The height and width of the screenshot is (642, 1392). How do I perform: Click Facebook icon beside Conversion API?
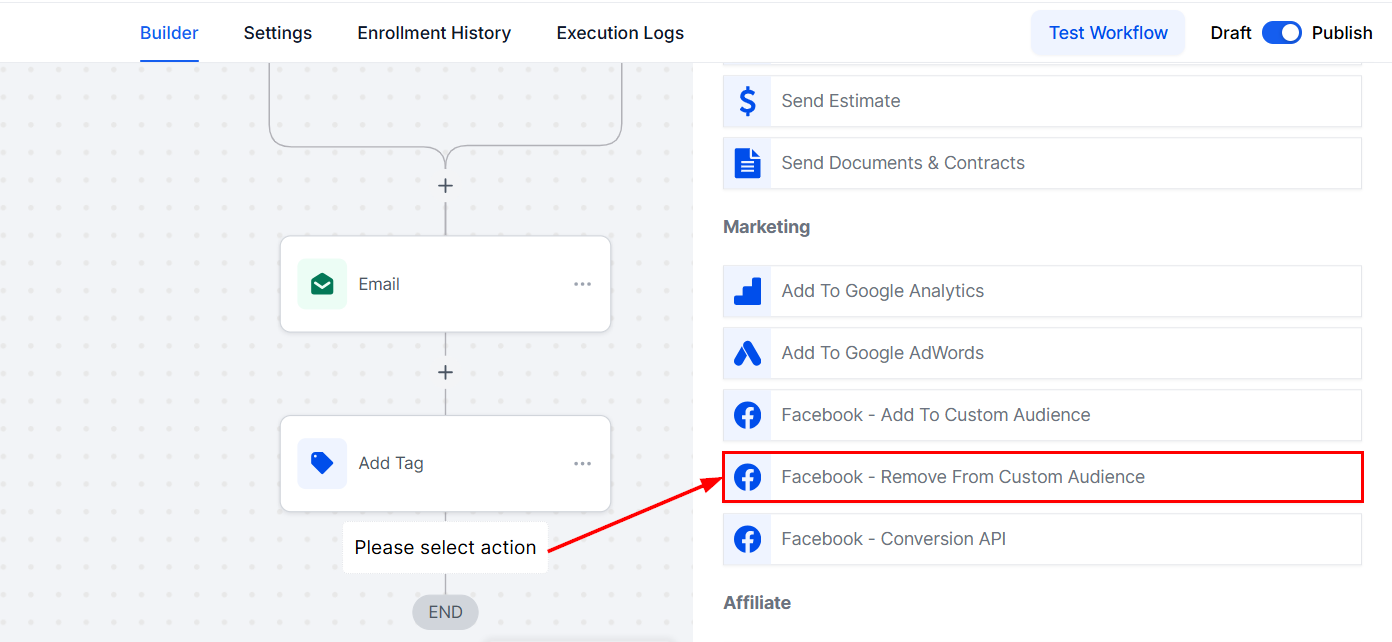pyautogui.click(x=747, y=539)
